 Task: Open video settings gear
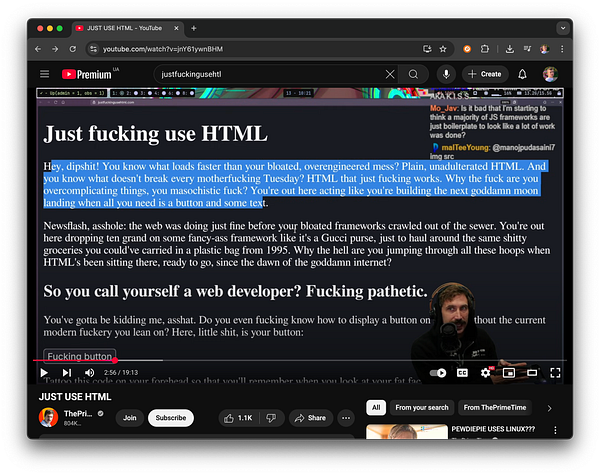[486, 373]
